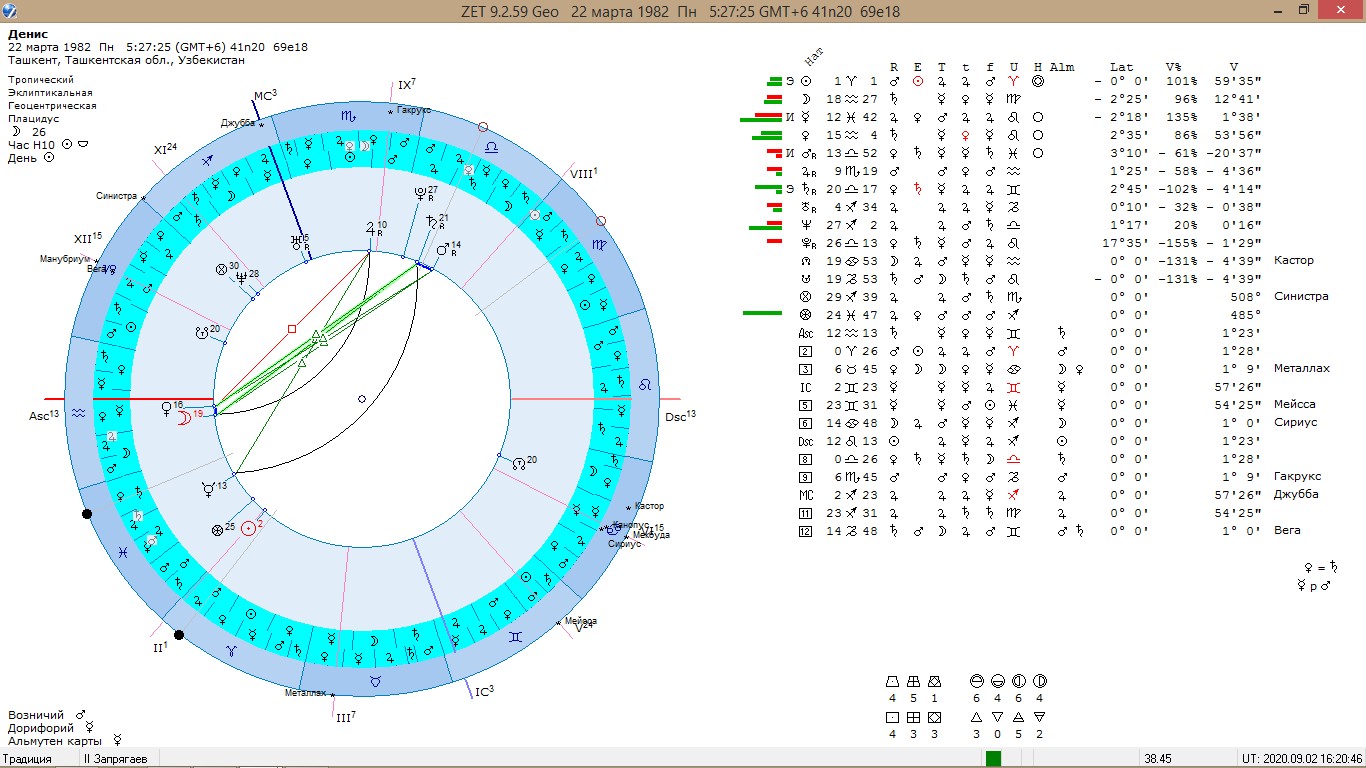Select the red Moon glyph near the Ascendant

[x=184, y=419]
